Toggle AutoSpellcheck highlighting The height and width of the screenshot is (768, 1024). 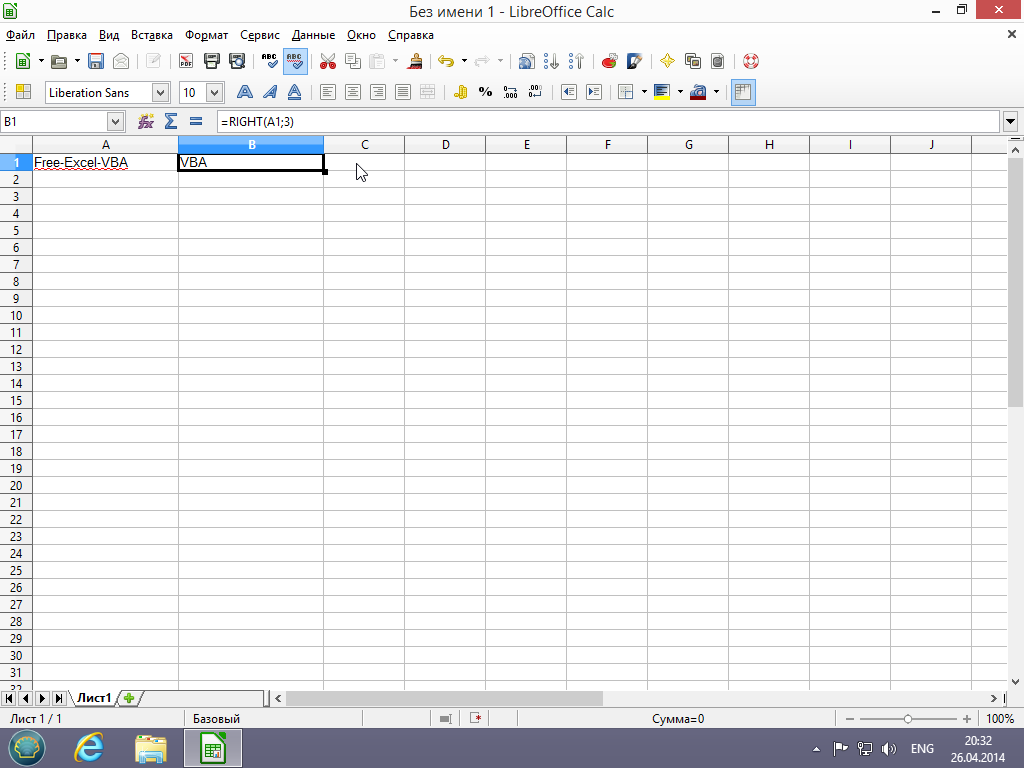pos(293,61)
